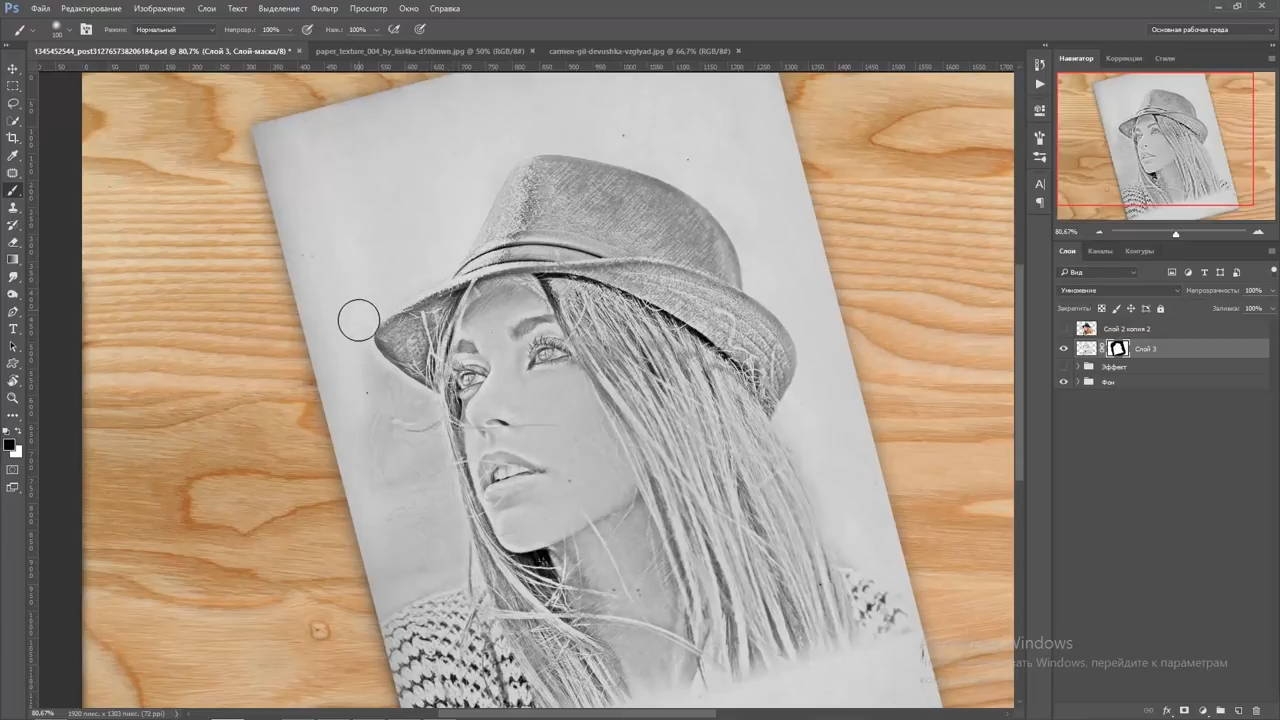Select the Brush tool in the tools panel
Screen dimensions: 1280x720
[x=13, y=190]
